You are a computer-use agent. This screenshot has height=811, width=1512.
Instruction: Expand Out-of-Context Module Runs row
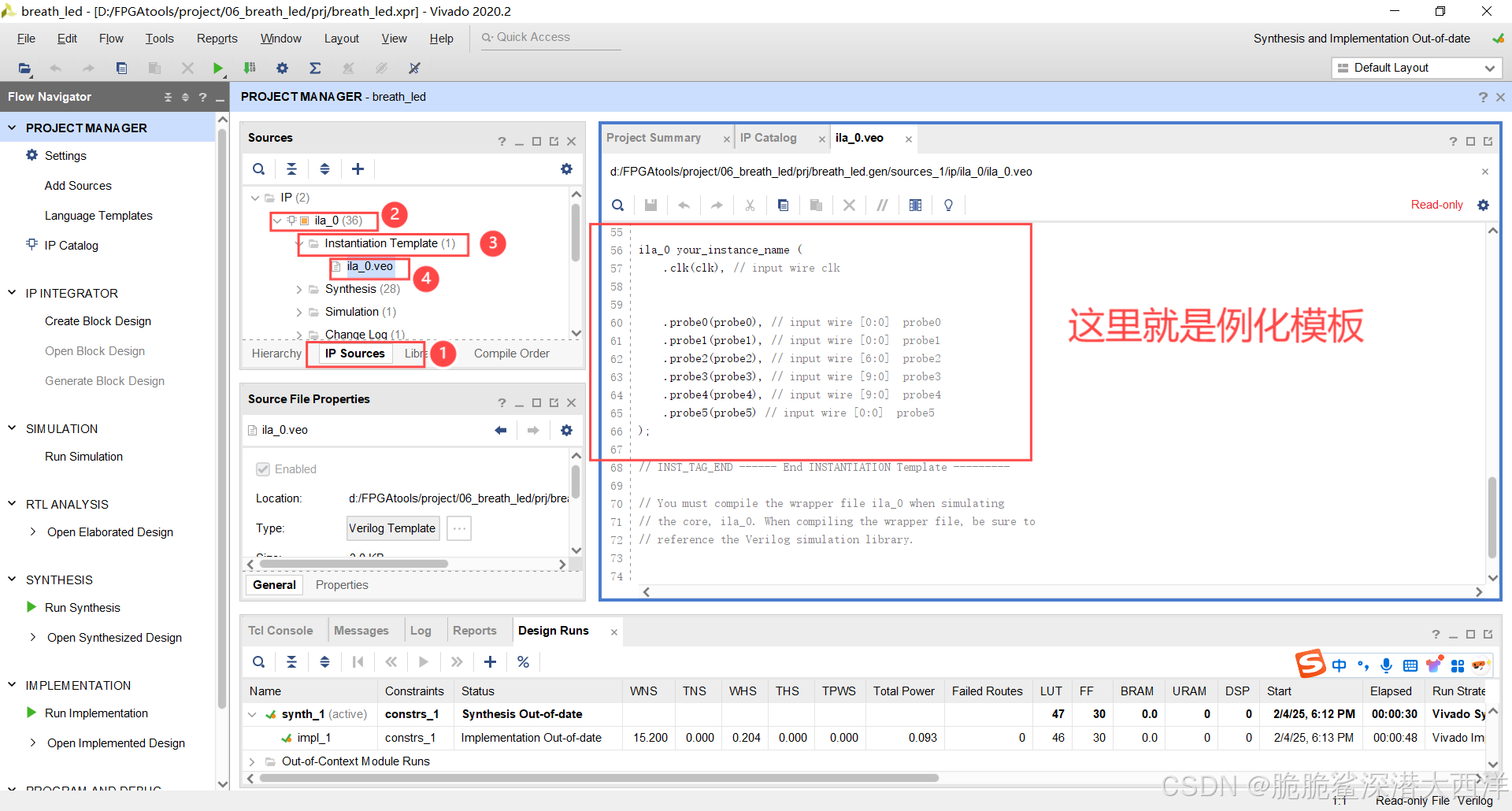coord(252,762)
